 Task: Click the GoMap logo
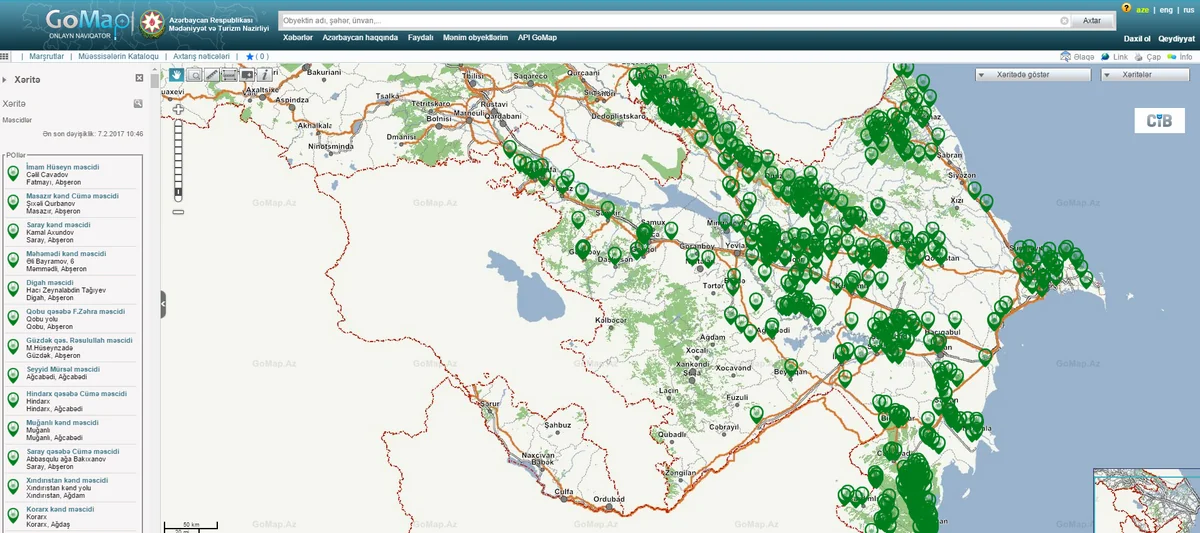coord(90,24)
